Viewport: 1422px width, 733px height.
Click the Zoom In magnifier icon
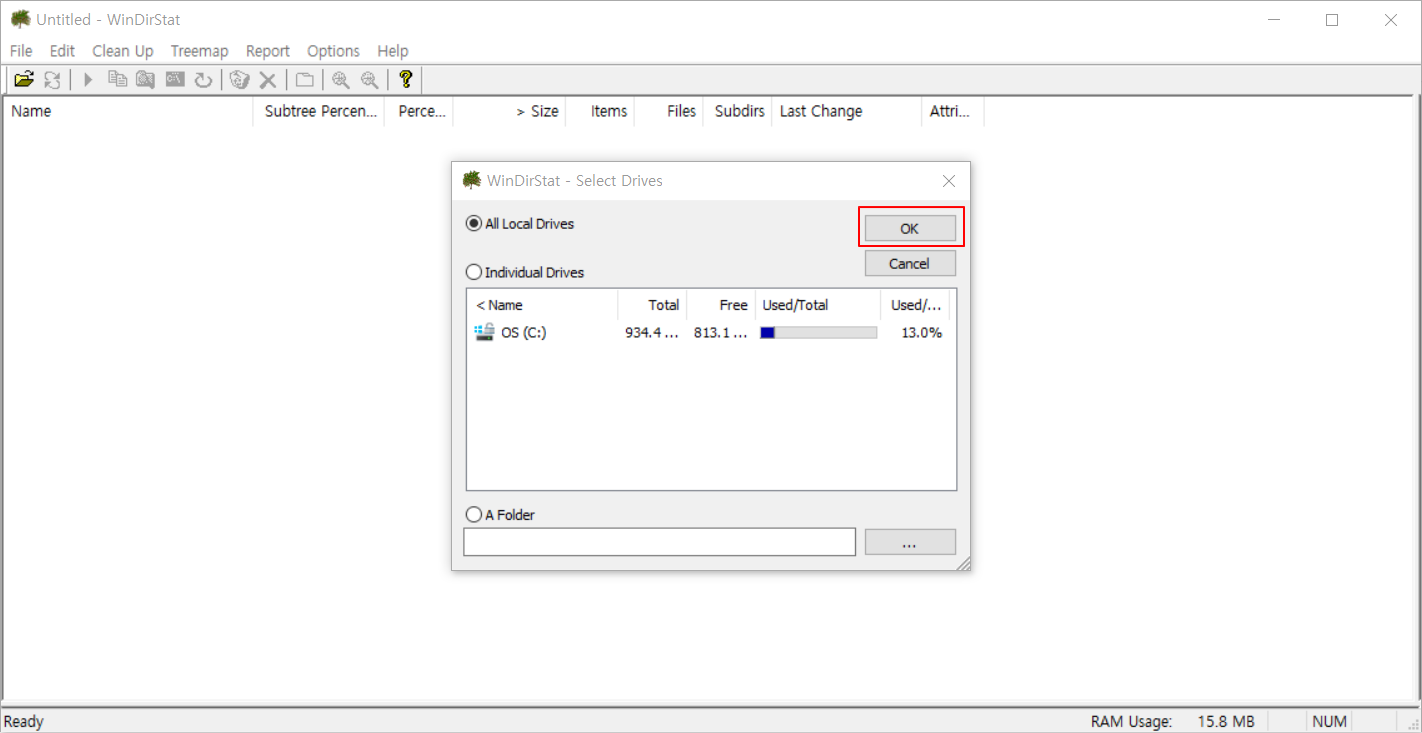coord(341,80)
